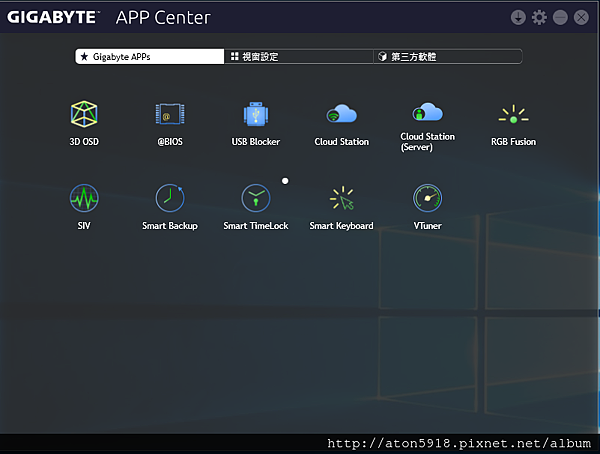Close the APP Center window
Viewport: 600px width, 454px height.
click(x=581, y=18)
